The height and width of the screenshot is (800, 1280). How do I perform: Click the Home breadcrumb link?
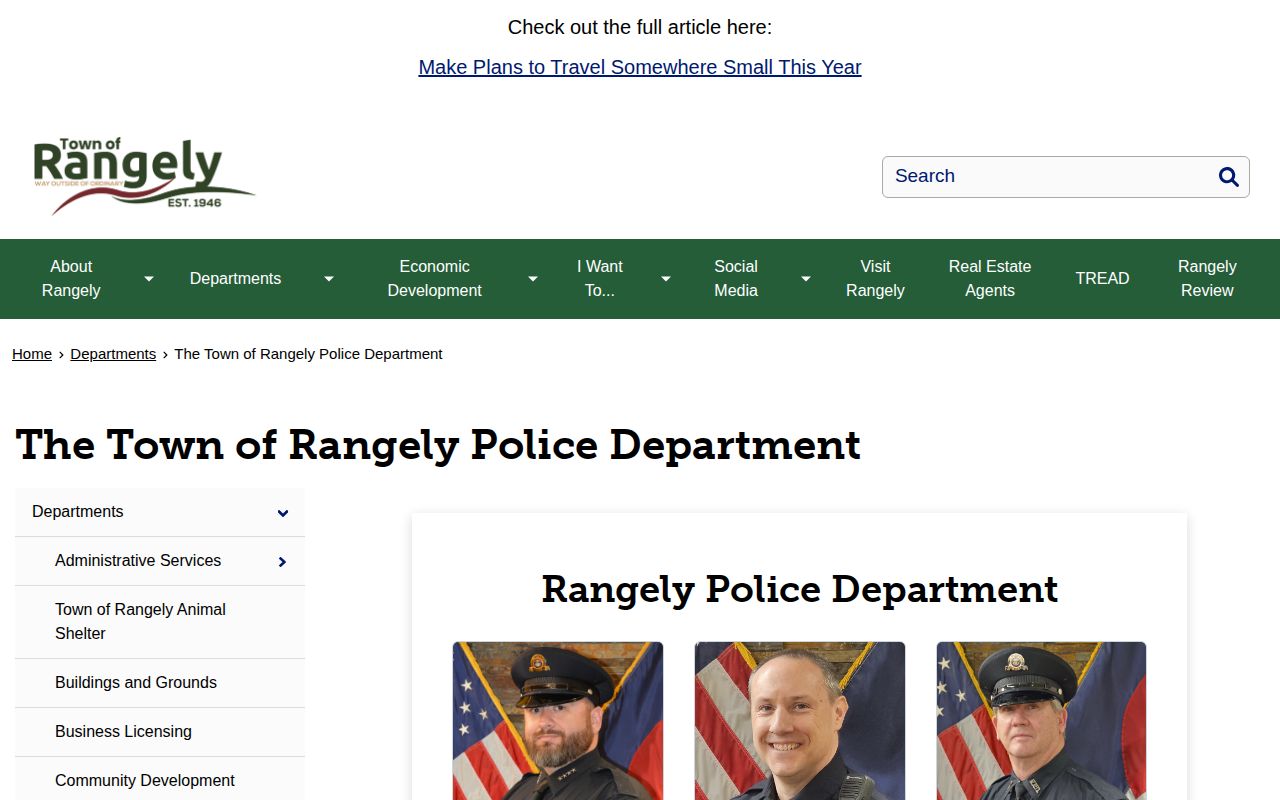[x=32, y=354]
